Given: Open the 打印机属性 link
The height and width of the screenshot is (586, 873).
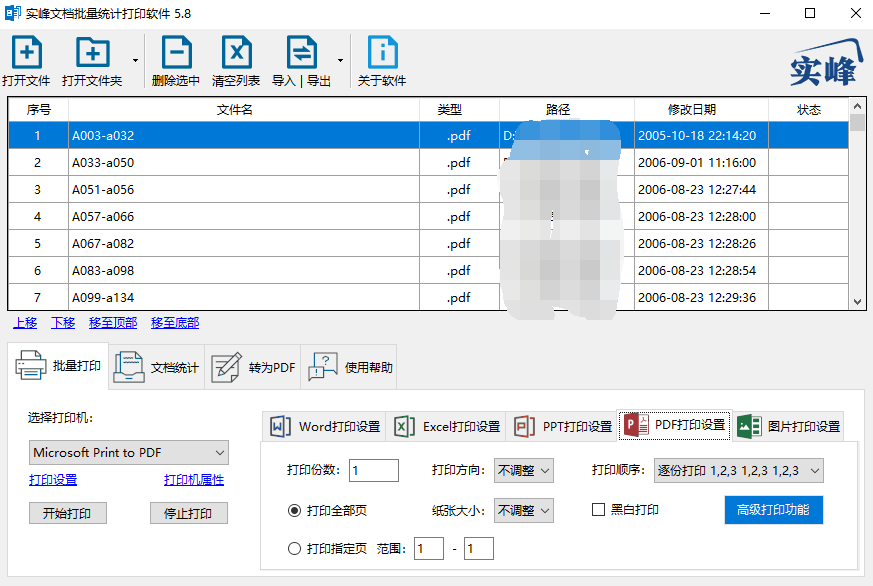Looking at the screenshot, I should [x=194, y=480].
